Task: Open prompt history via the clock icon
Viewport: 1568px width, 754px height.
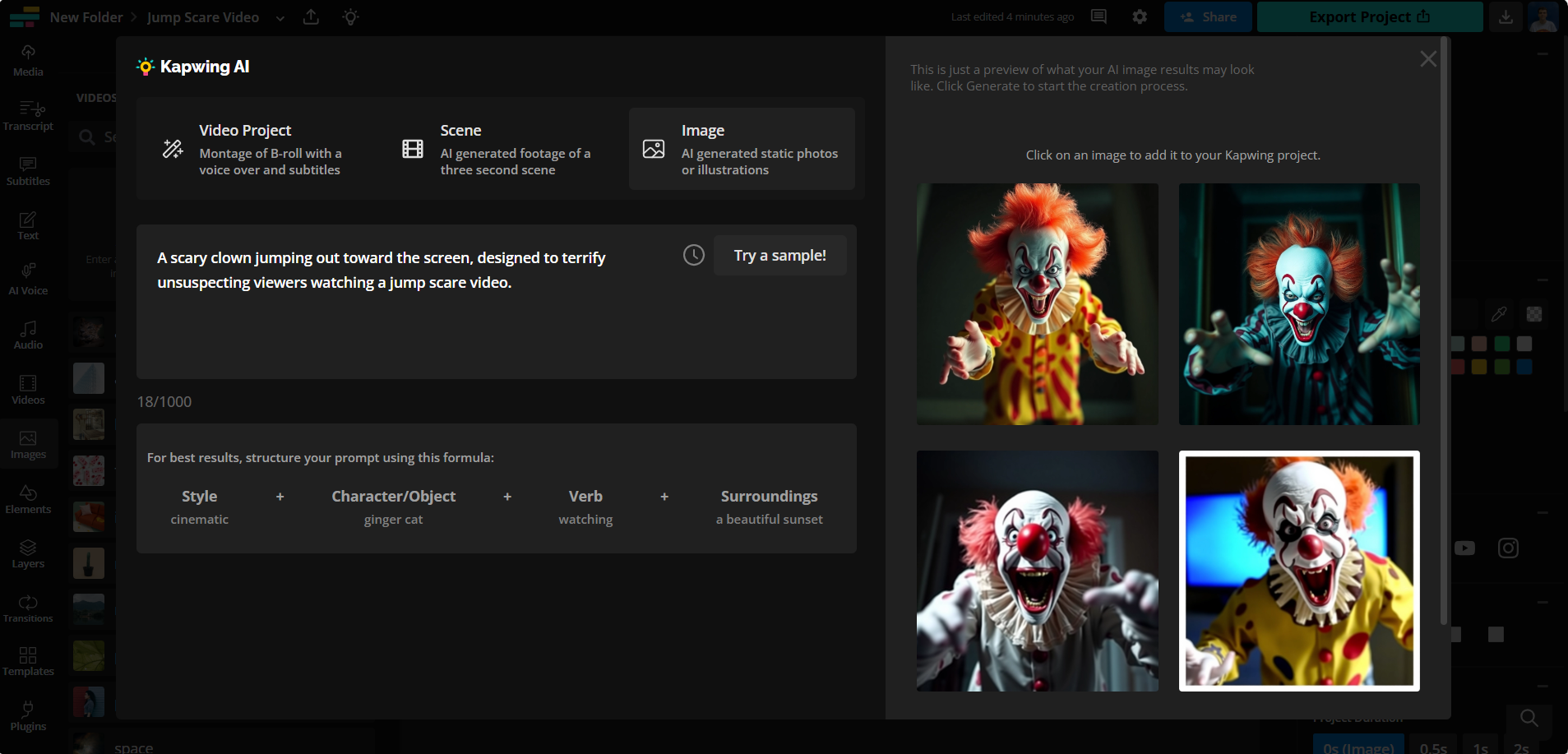Action: 692,255
